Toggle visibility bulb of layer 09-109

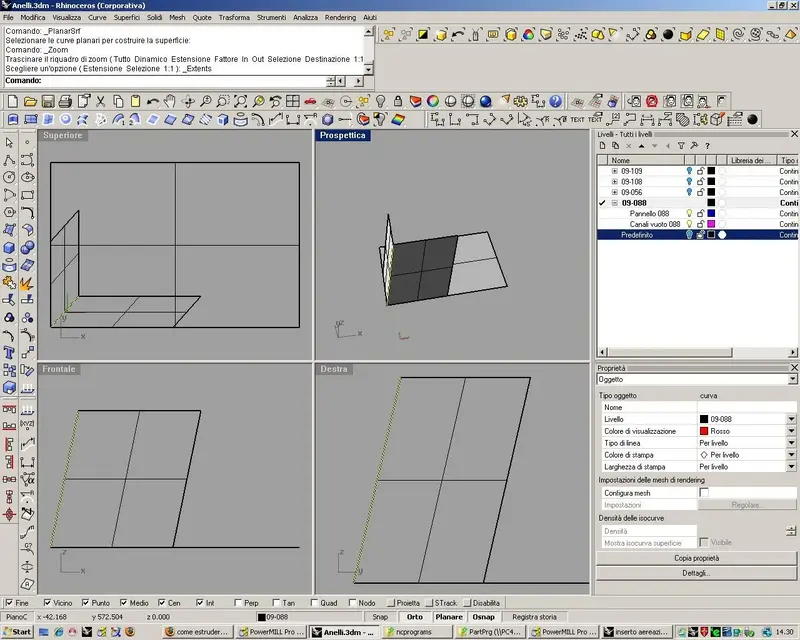click(689, 171)
